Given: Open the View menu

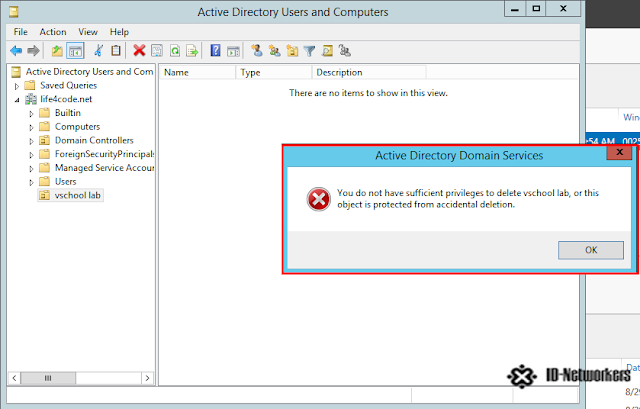Looking at the screenshot, I should click(88, 32).
